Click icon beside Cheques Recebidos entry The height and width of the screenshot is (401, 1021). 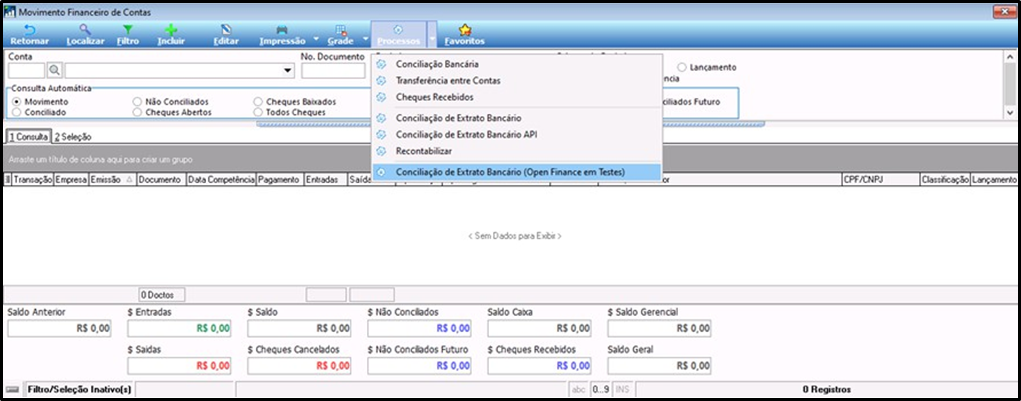[x=382, y=97]
